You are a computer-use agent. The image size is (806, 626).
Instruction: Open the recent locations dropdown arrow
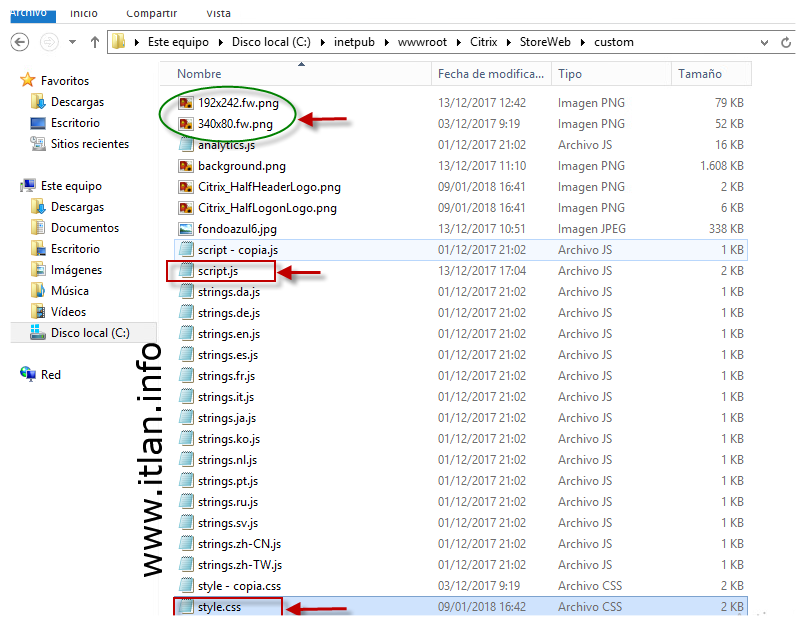[x=72, y=43]
